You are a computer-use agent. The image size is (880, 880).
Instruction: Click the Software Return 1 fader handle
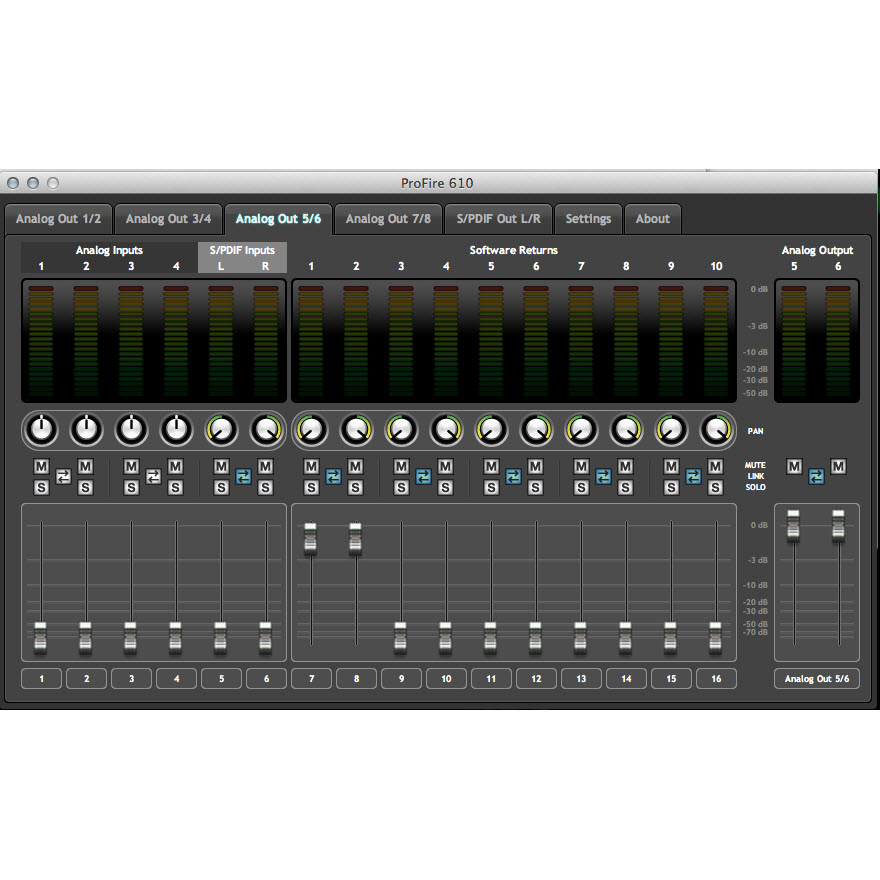[x=310, y=539]
